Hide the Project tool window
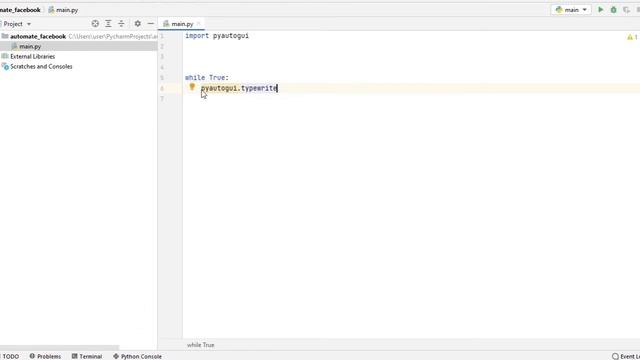Image resolution: width=640 pixels, height=360 pixels. click(x=151, y=24)
